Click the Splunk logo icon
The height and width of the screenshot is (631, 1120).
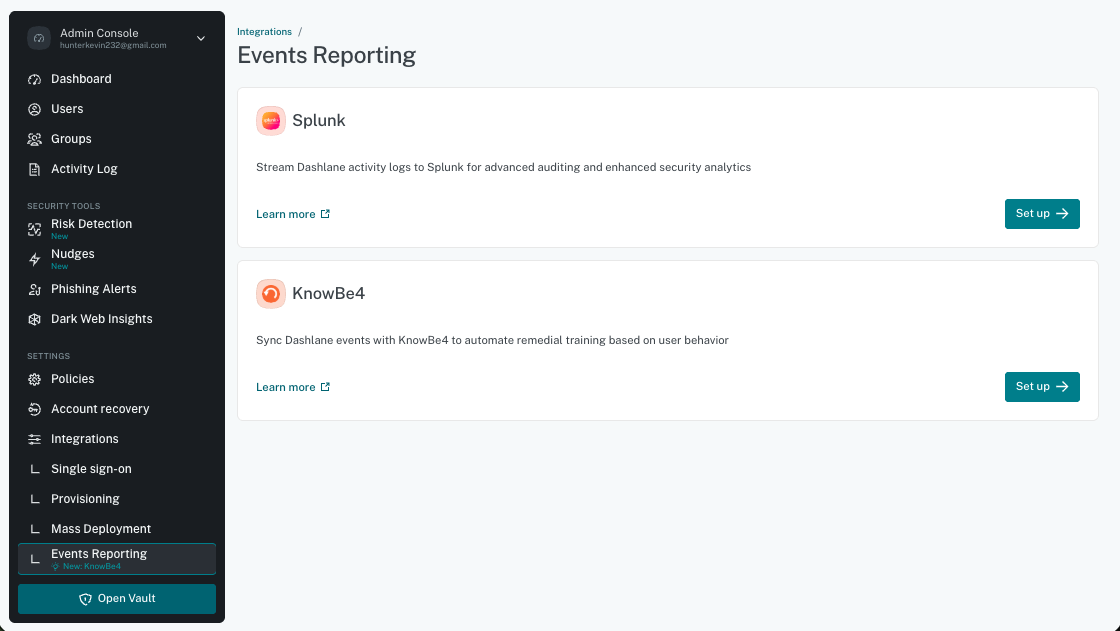tap(271, 121)
